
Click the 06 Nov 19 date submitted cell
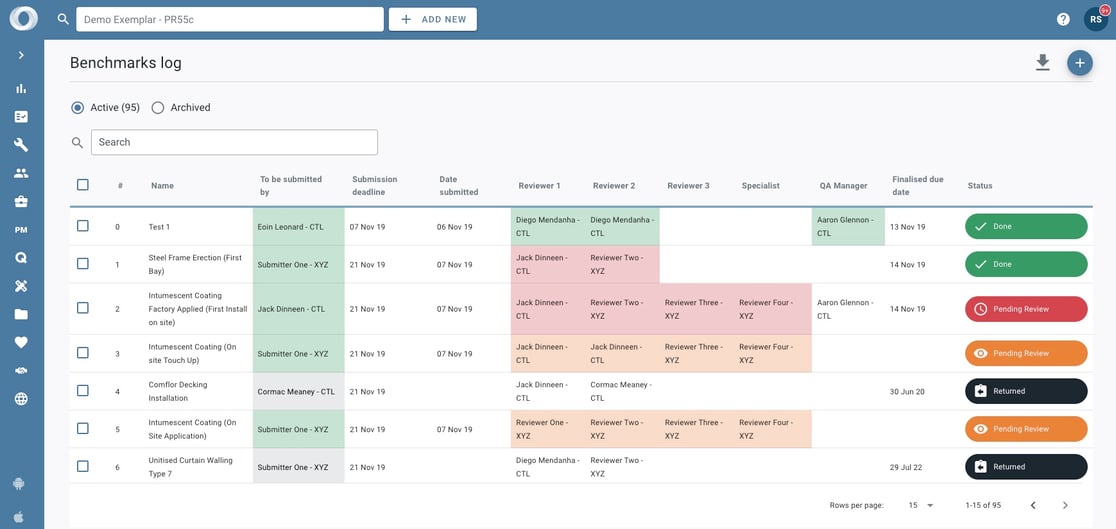coord(455,227)
